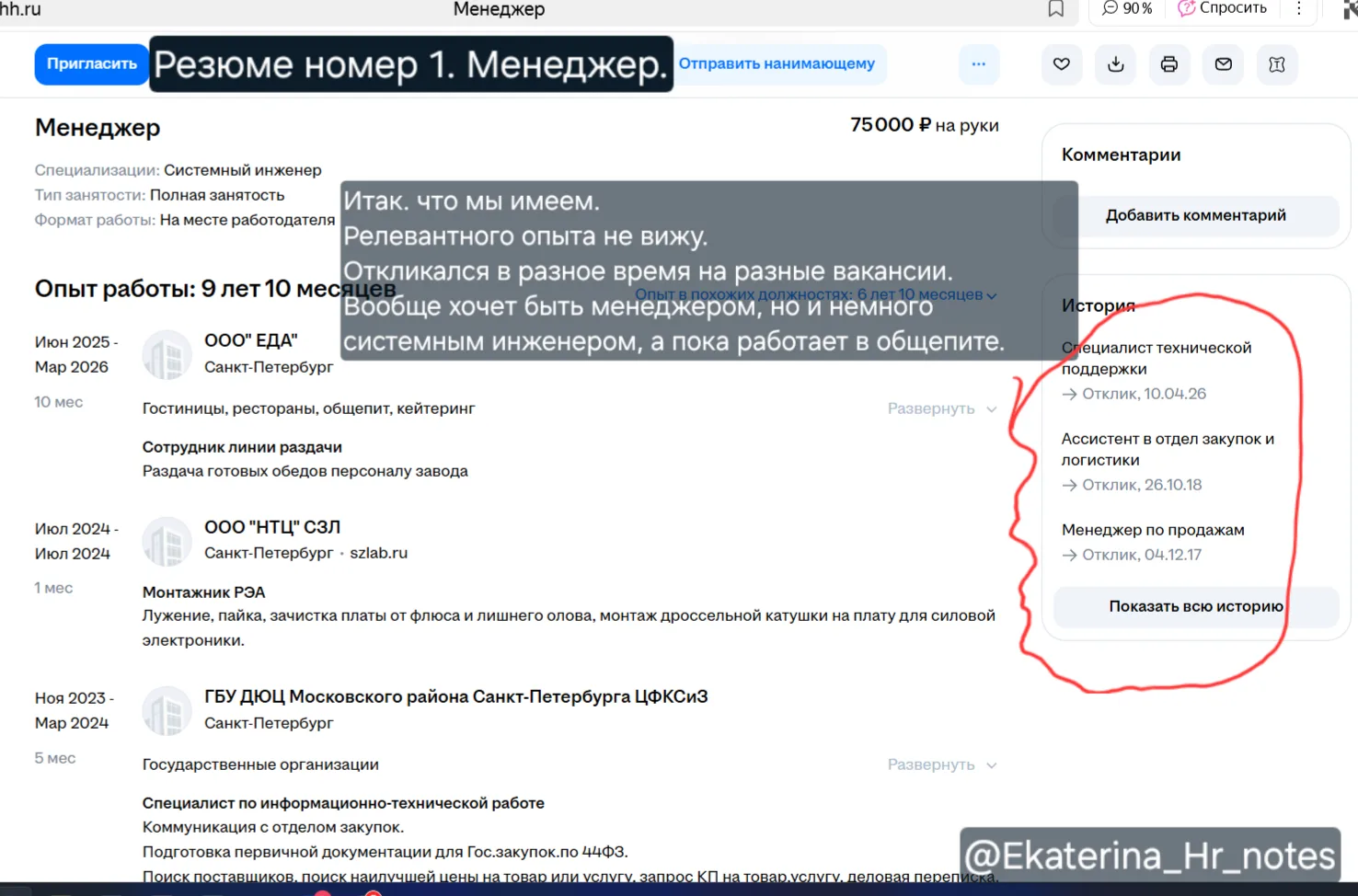The height and width of the screenshot is (896, 1358).
Task: Download the resume with download icon
Action: (x=1115, y=64)
